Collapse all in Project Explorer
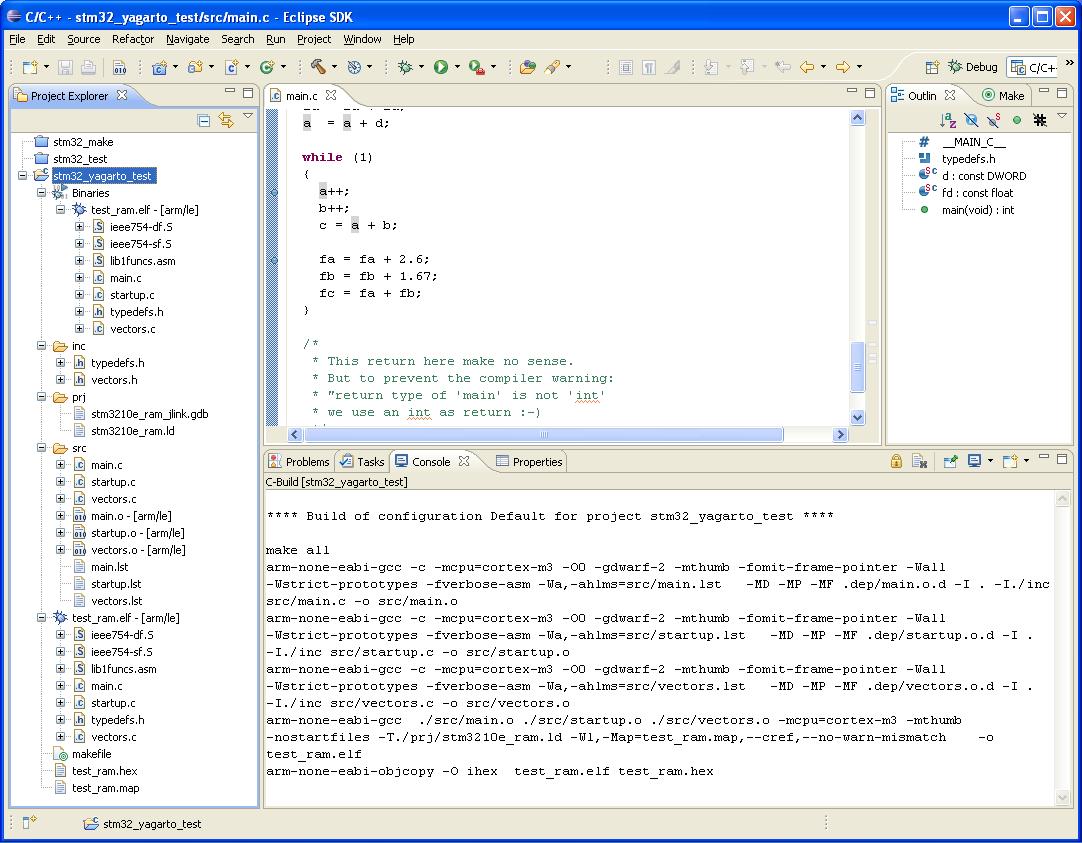Image resolution: width=1082 pixels, height=843 pixels. (204, 121)
